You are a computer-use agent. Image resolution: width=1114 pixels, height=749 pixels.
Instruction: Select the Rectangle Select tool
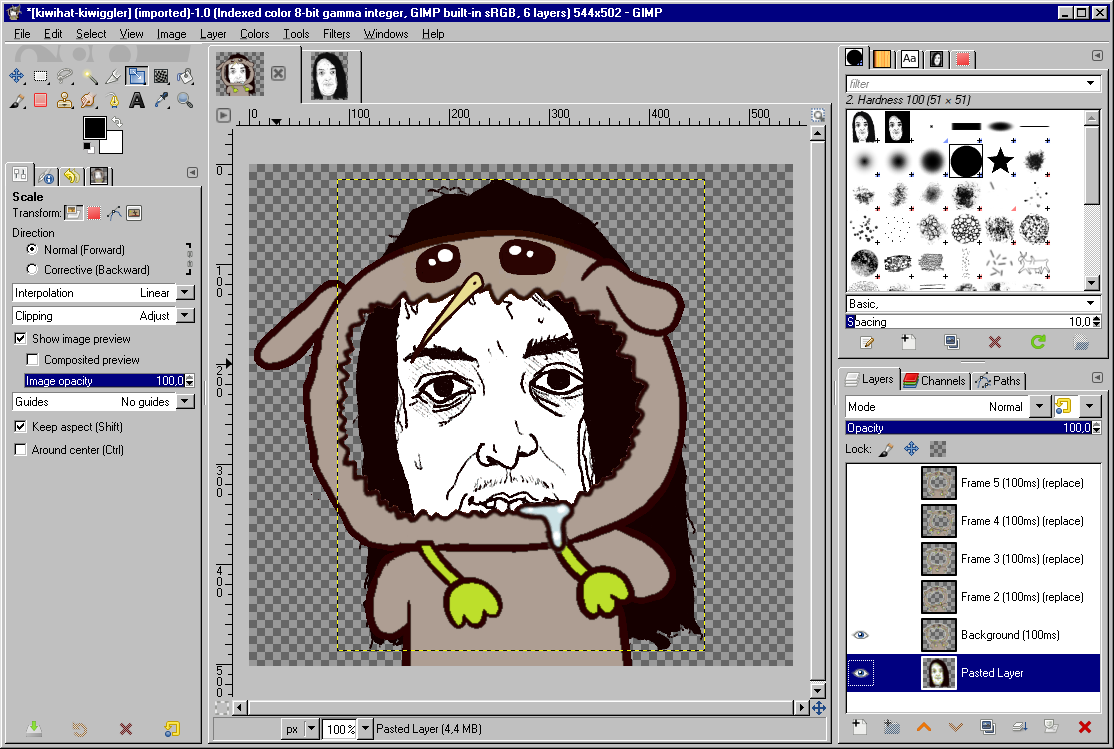click(x=40, y=76)
